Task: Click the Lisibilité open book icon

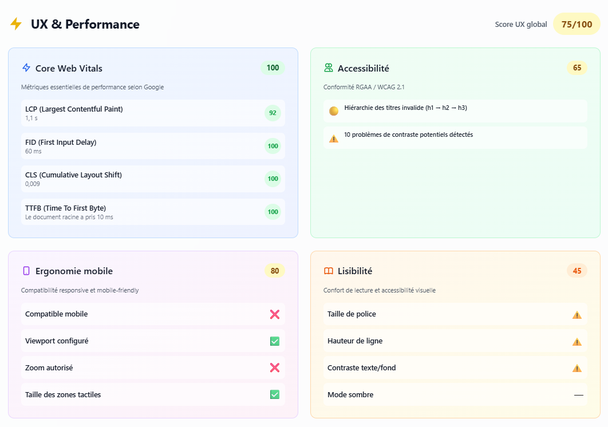Action: click(328, 271)
